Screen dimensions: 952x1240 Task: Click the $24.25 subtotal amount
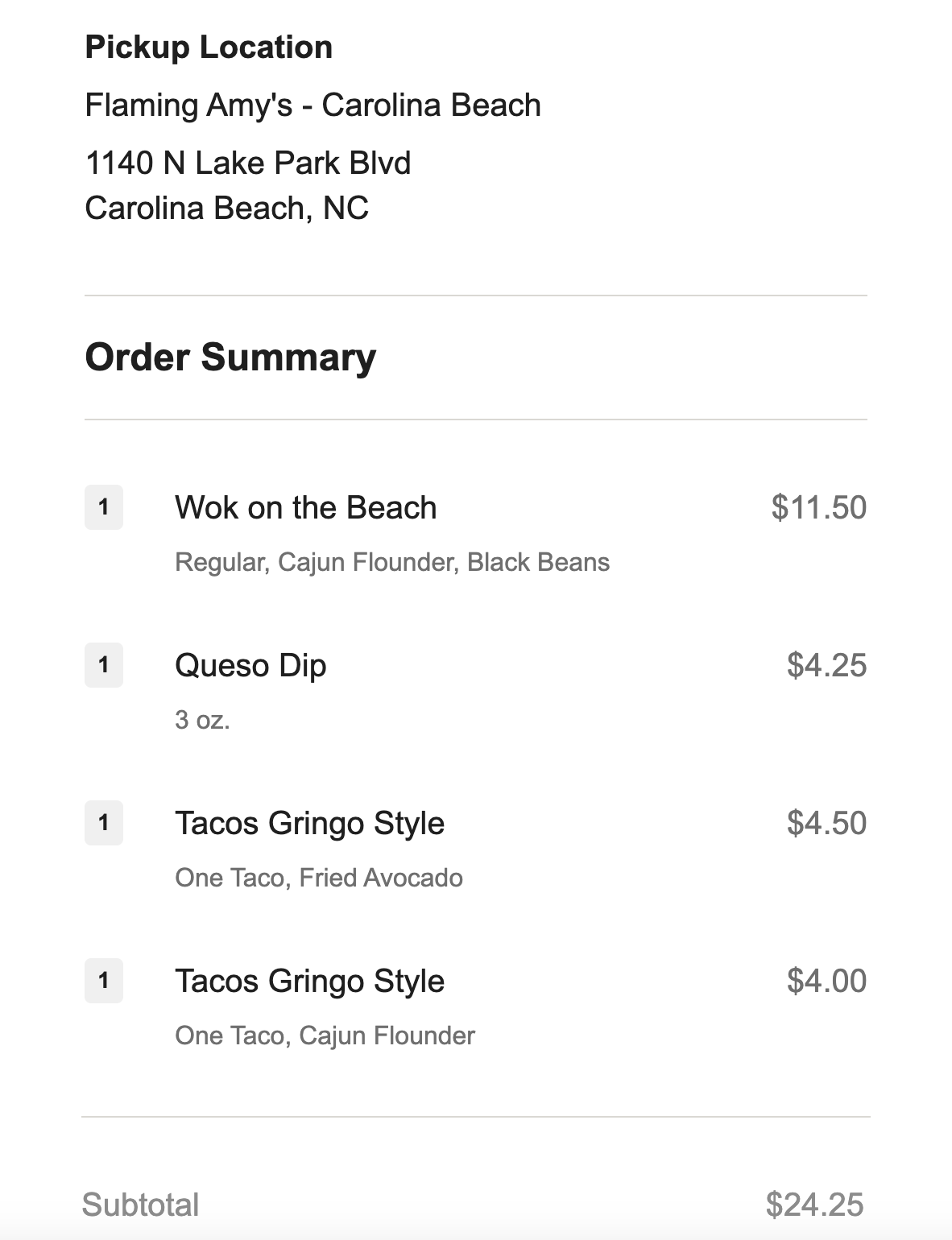(814, 1205)
